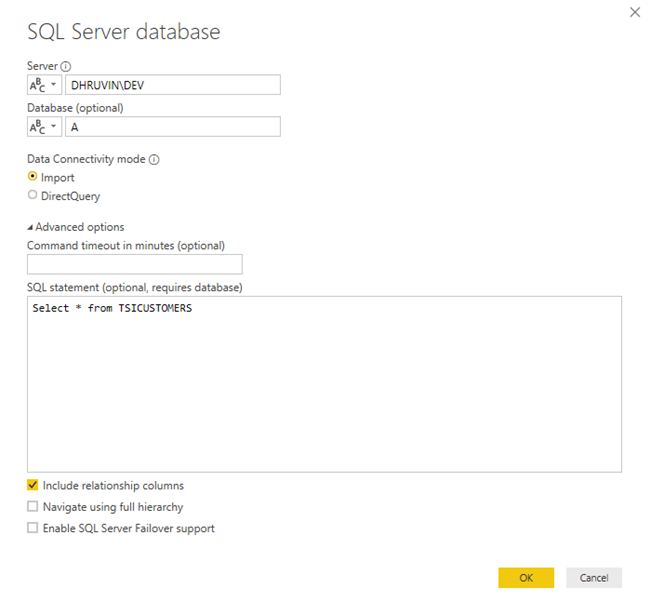Uncheck Include relationship columns
Screen dimensions: 650x615
[33, 486]
